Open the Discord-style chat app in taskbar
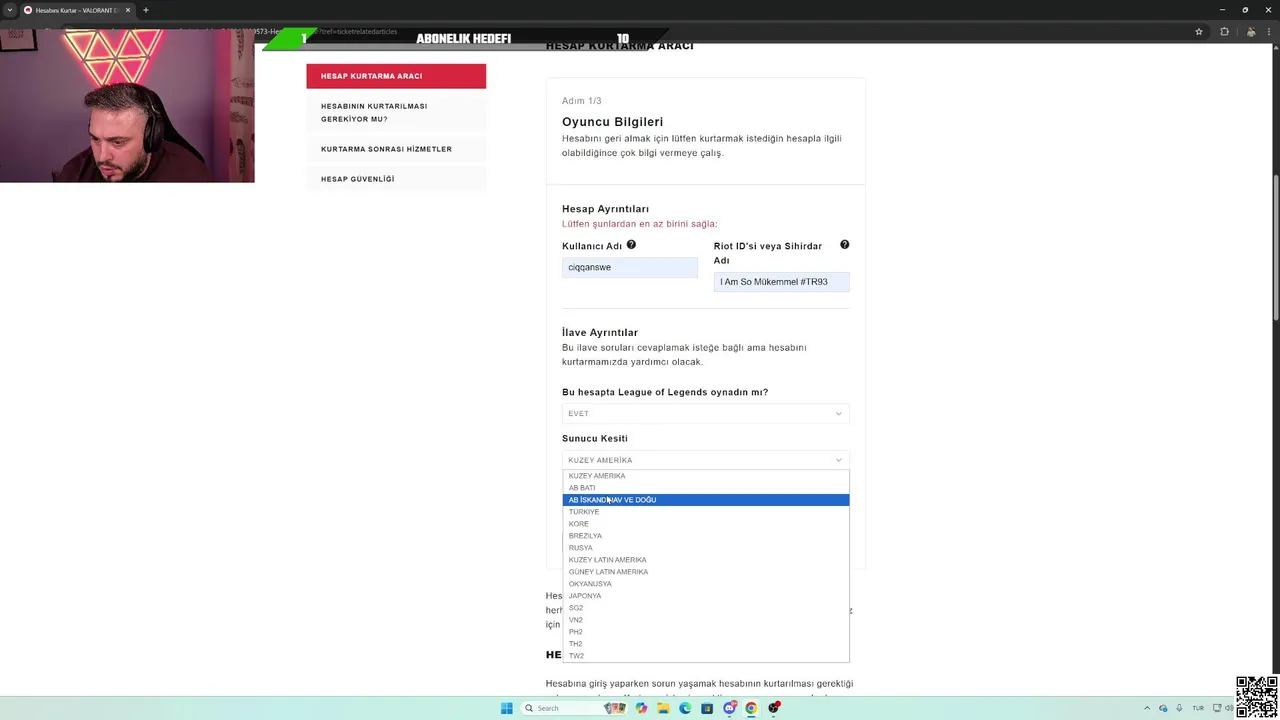1280x720 pixels. point(729,708)
